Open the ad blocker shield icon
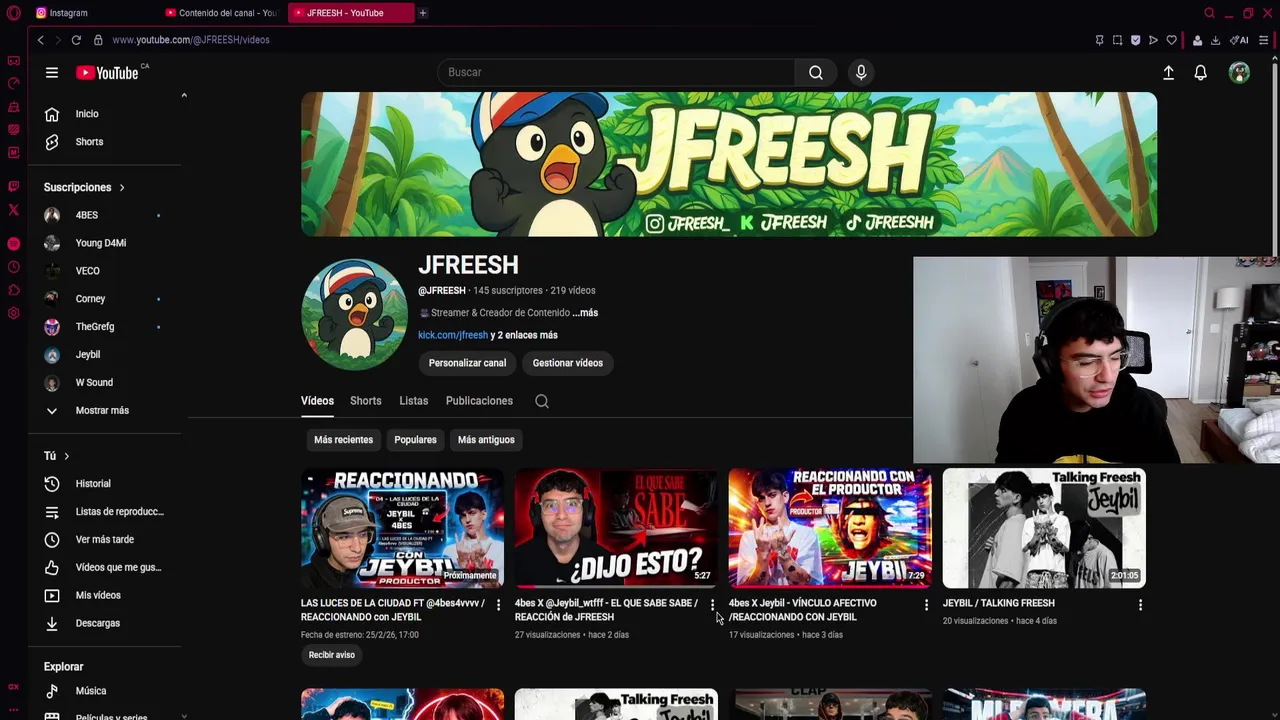This screenshot has height=720, width=1280. [1135, 40]
